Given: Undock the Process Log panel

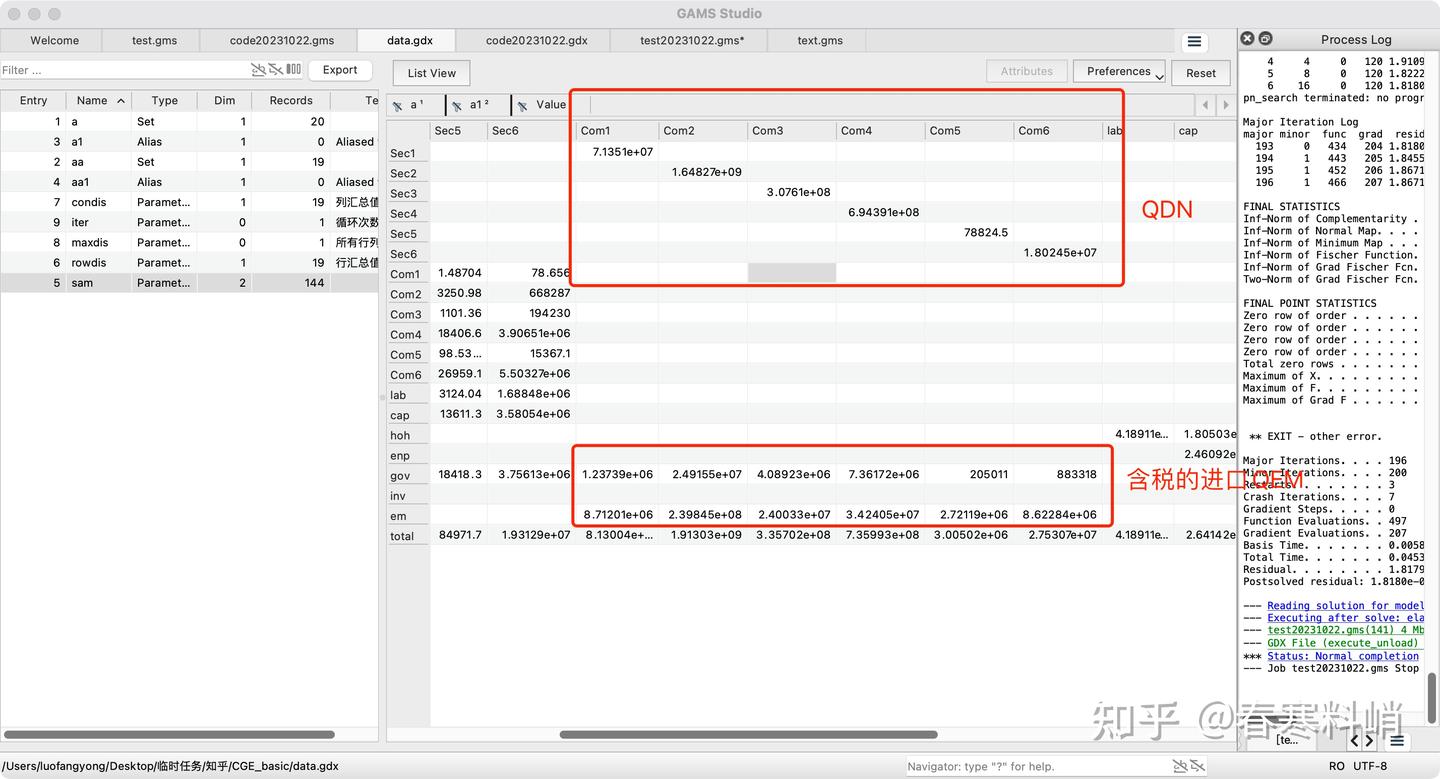Looking at the screenshot, I should pyautogui.click(x=1265, y=39).
